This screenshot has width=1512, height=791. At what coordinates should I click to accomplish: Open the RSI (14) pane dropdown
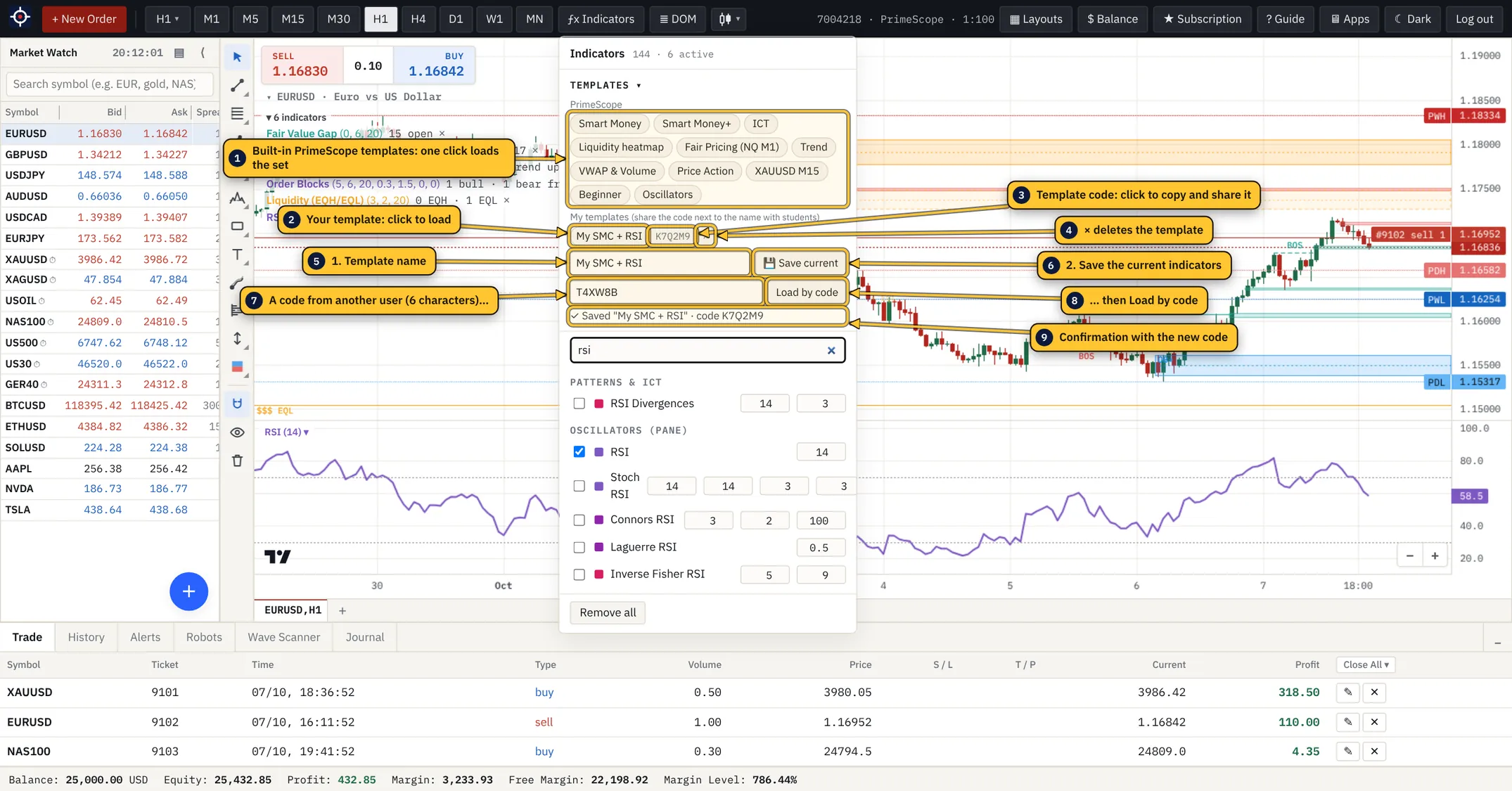click(x=287, y=432)
